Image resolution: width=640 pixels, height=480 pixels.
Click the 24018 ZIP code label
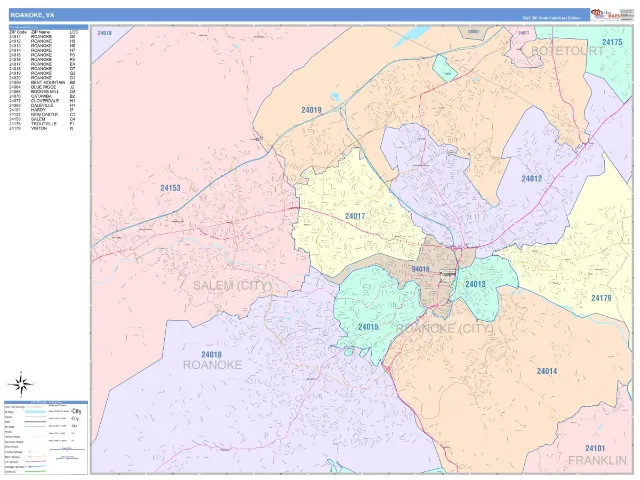pos(211,354)
